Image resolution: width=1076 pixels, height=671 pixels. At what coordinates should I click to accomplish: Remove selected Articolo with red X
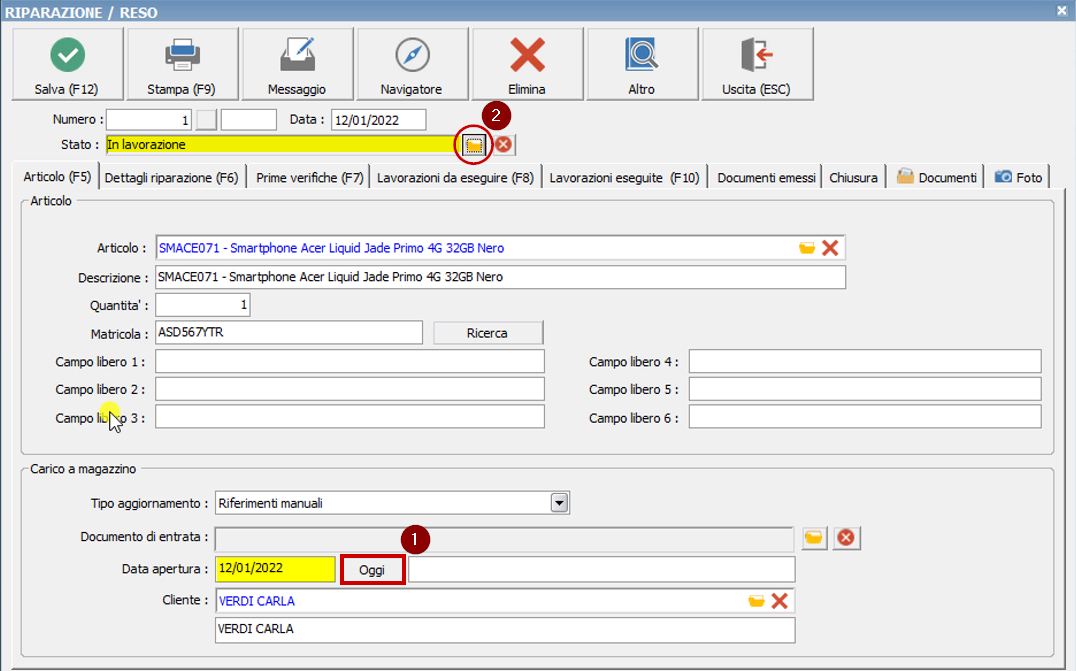click(x=830, y=248)
